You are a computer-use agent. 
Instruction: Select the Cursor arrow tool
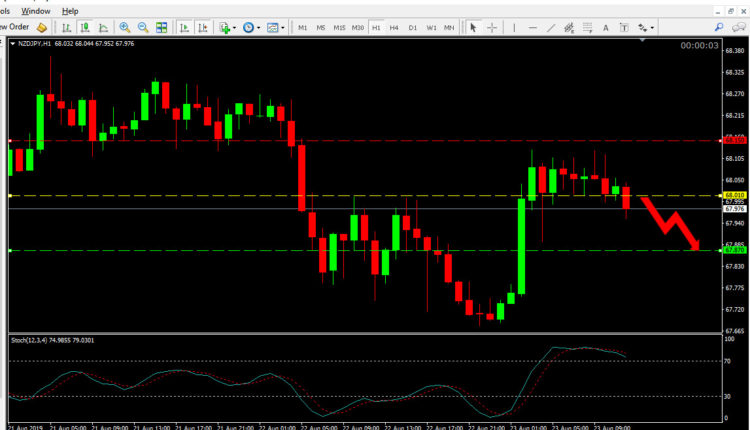click(473, 28)
